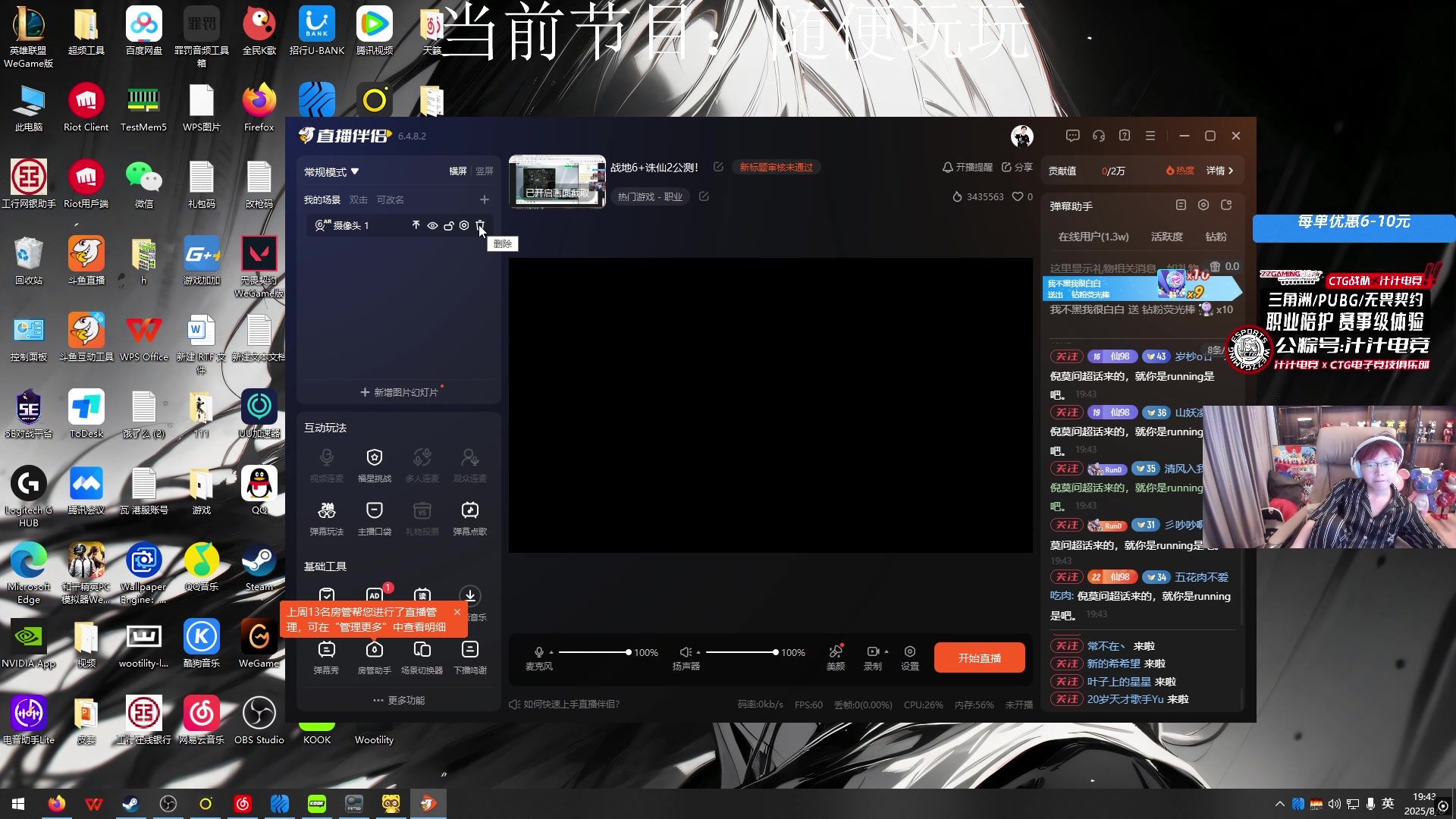The image size is (1456, 819).
Task: Click 新增图片幻灯片 to add slideshow
Action: click(x=400, y=392)
